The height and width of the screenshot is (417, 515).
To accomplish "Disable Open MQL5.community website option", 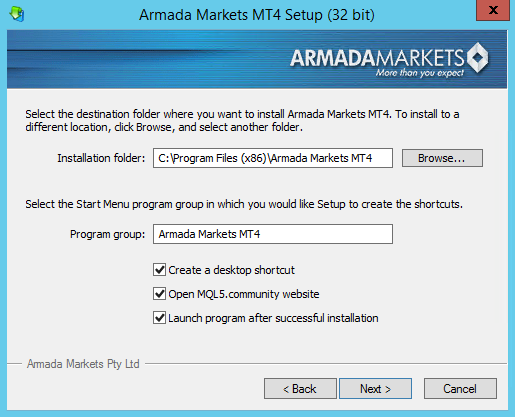I will click(159, 294).
